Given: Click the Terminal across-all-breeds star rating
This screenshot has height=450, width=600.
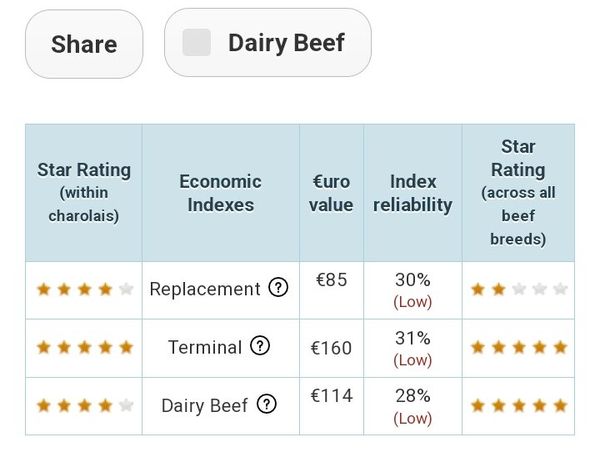Looking at the screenshot, I should click(x=518, y=347).
